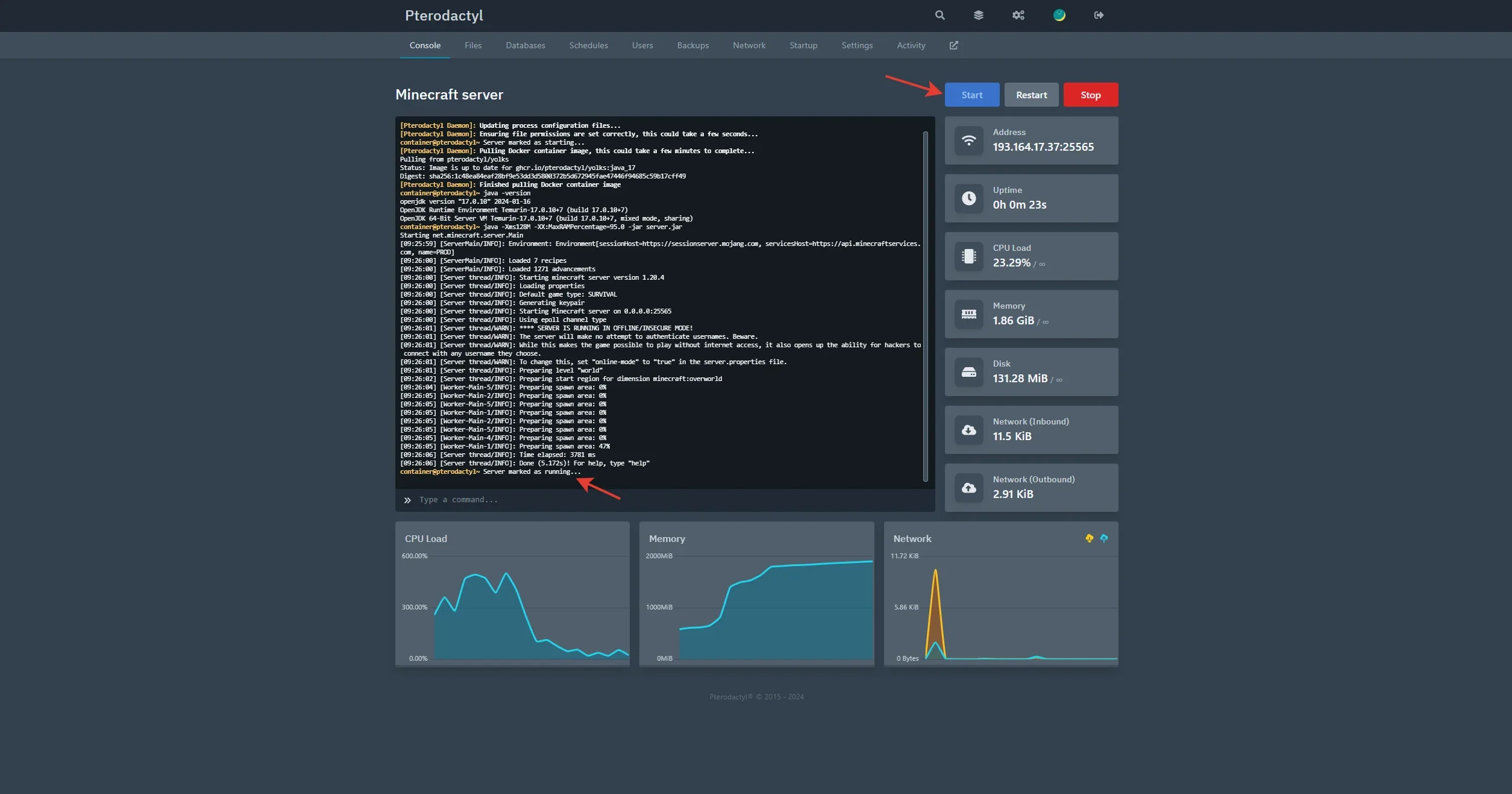Click the red Stop button
The image size is (1512, 794).
pyautogui.click(x=1091, y=95)
